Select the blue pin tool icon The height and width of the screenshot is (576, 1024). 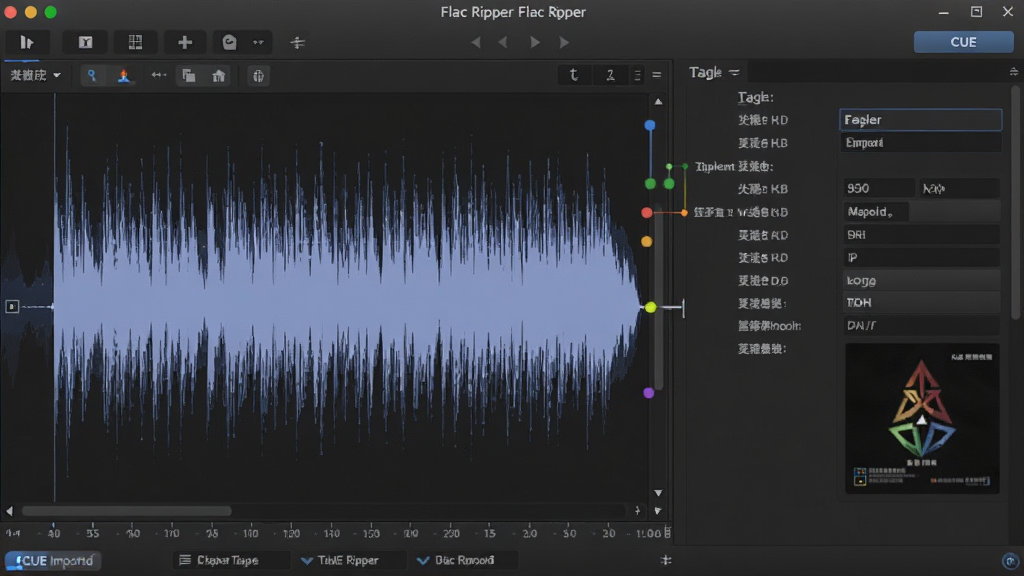(92, 76)
